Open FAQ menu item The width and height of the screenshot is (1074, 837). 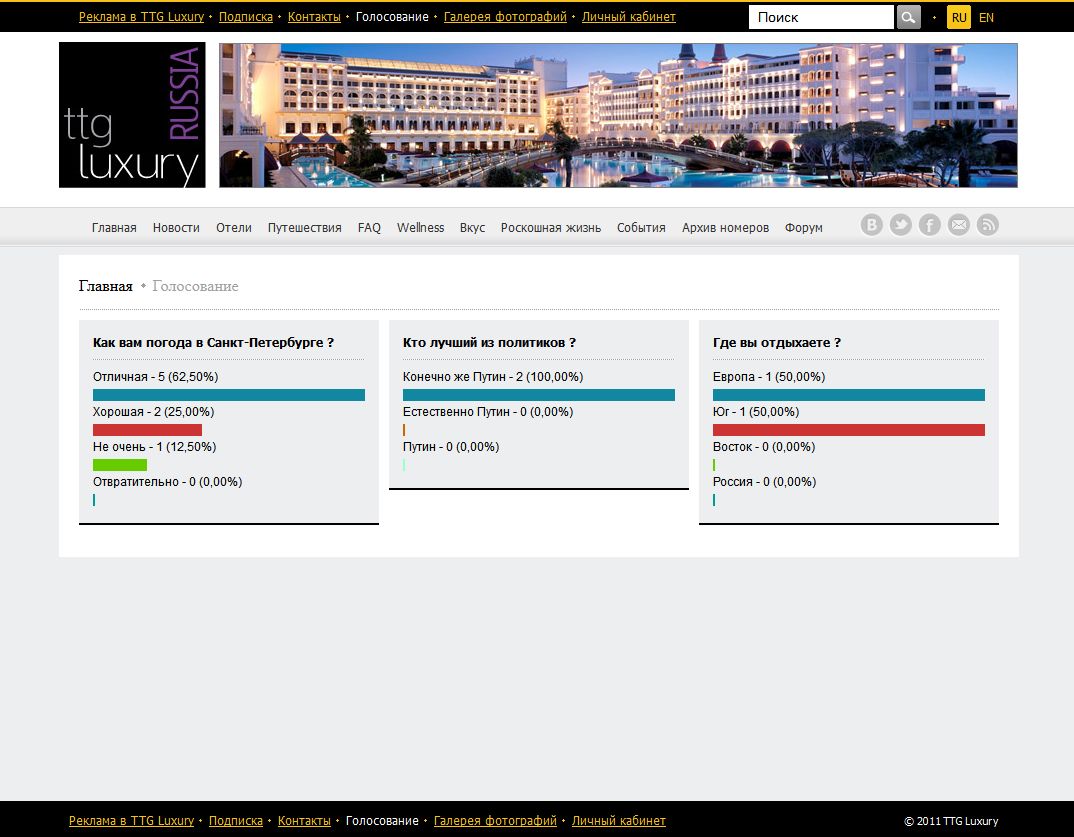click(369, 227)
